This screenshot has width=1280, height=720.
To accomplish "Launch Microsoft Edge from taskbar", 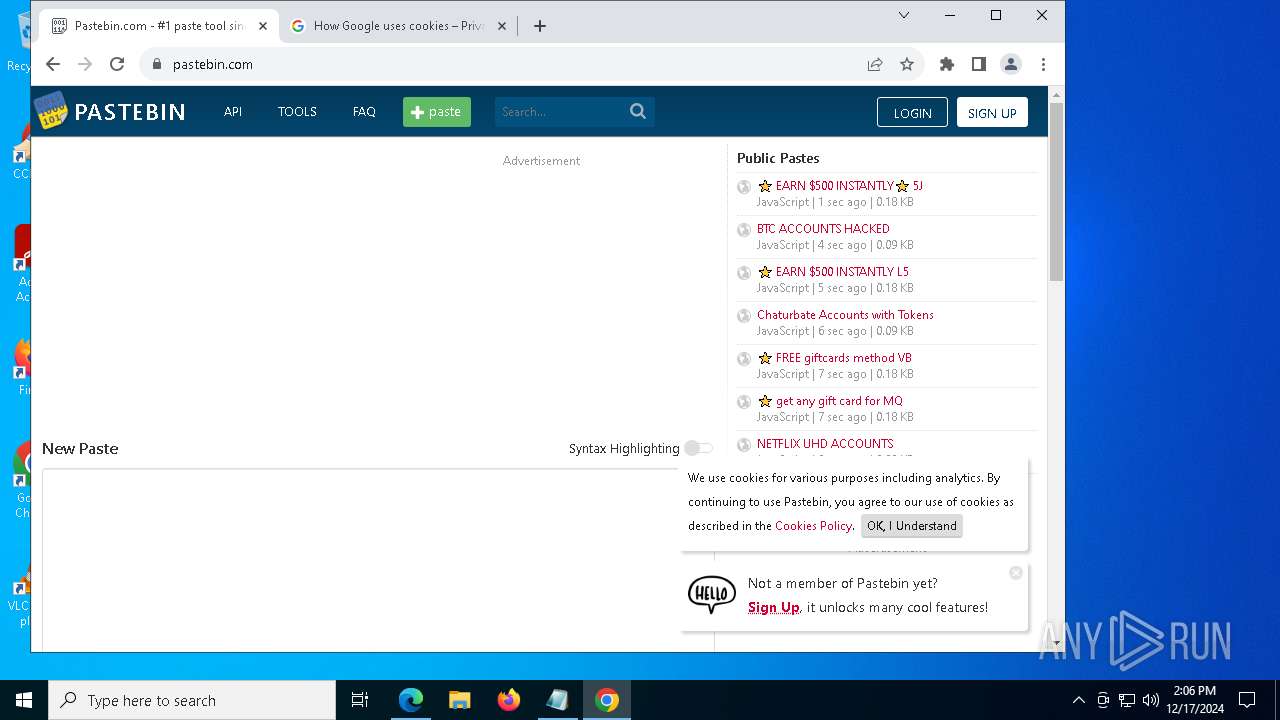I will click(411, 700).
